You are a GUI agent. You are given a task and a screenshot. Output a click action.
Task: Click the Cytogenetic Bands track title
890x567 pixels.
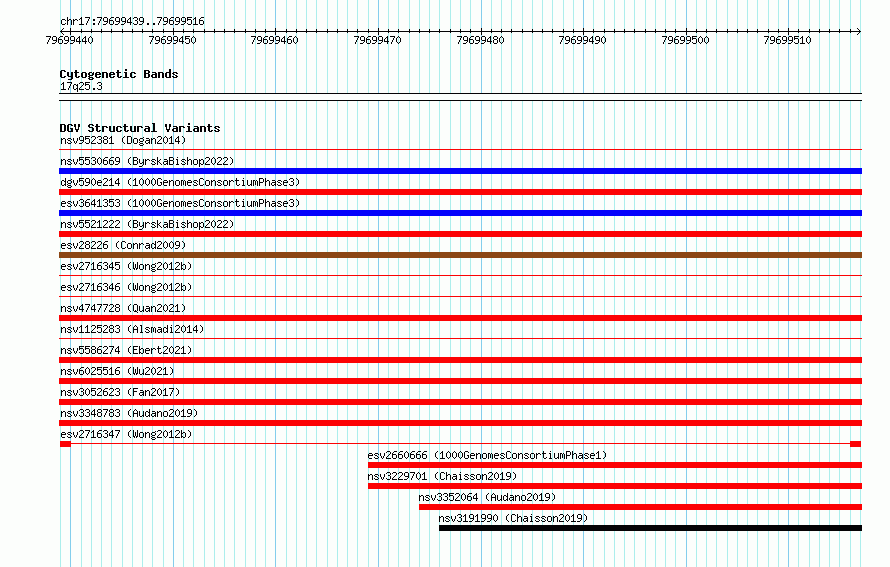coord(119,74)
